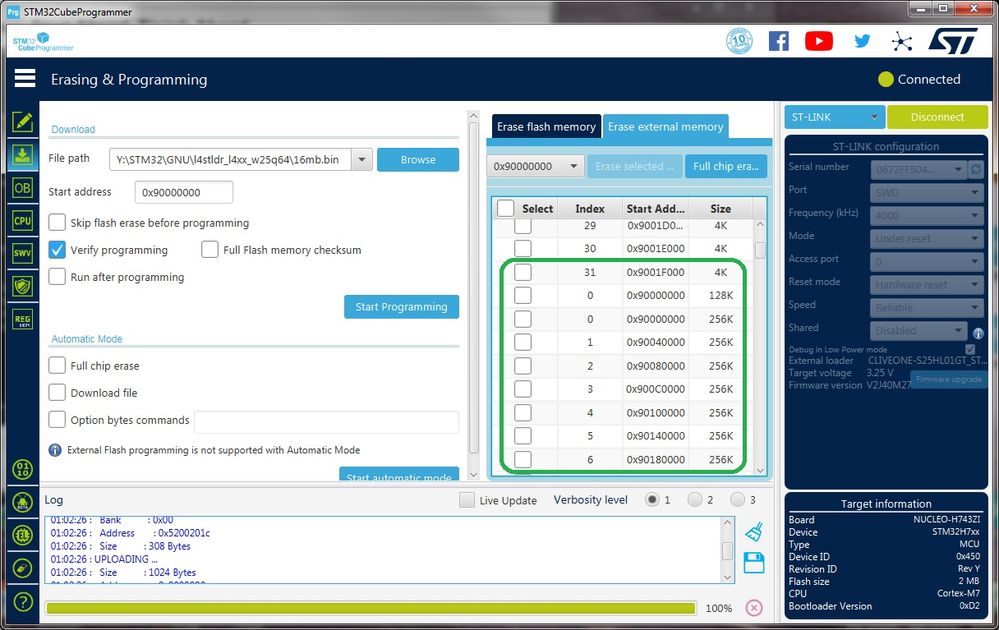The width and height of the screenshot is (999, 630).
Task: Open the SWV viewer icon
Action: 22,253
